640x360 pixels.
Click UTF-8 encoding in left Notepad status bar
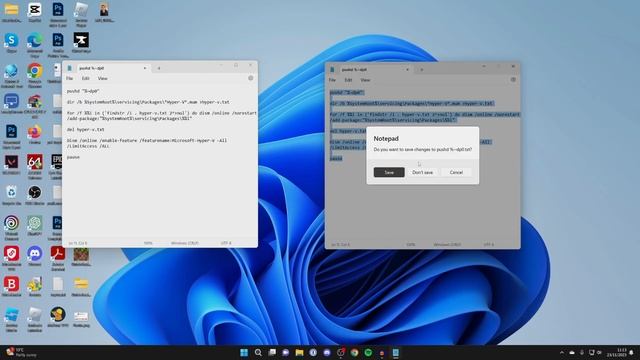(x=226, y=243)
